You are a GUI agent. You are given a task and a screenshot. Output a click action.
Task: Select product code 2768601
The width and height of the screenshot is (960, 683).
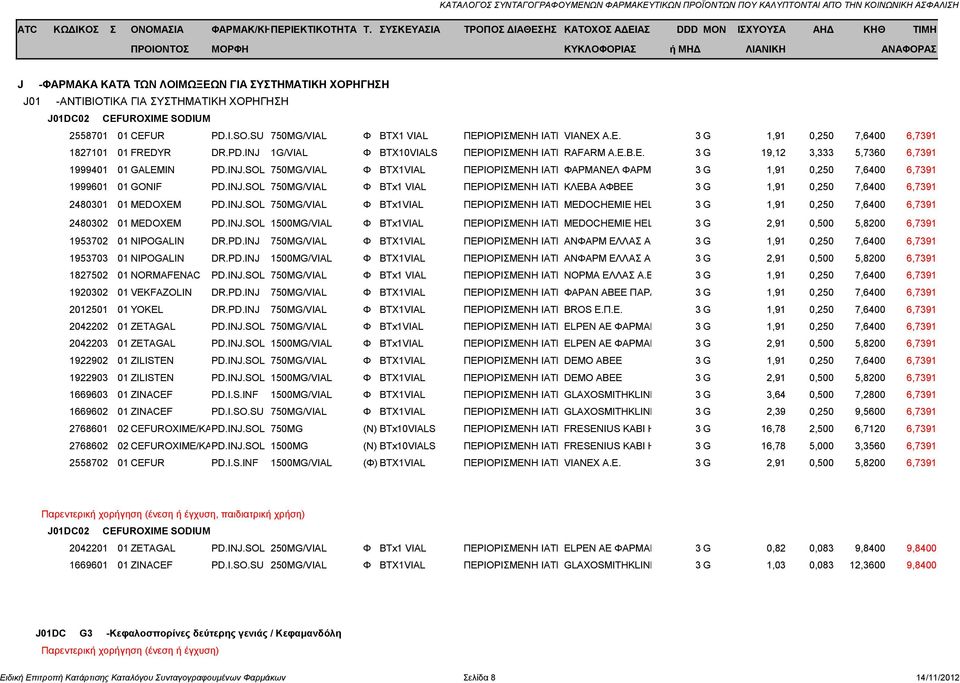point(88,429)
